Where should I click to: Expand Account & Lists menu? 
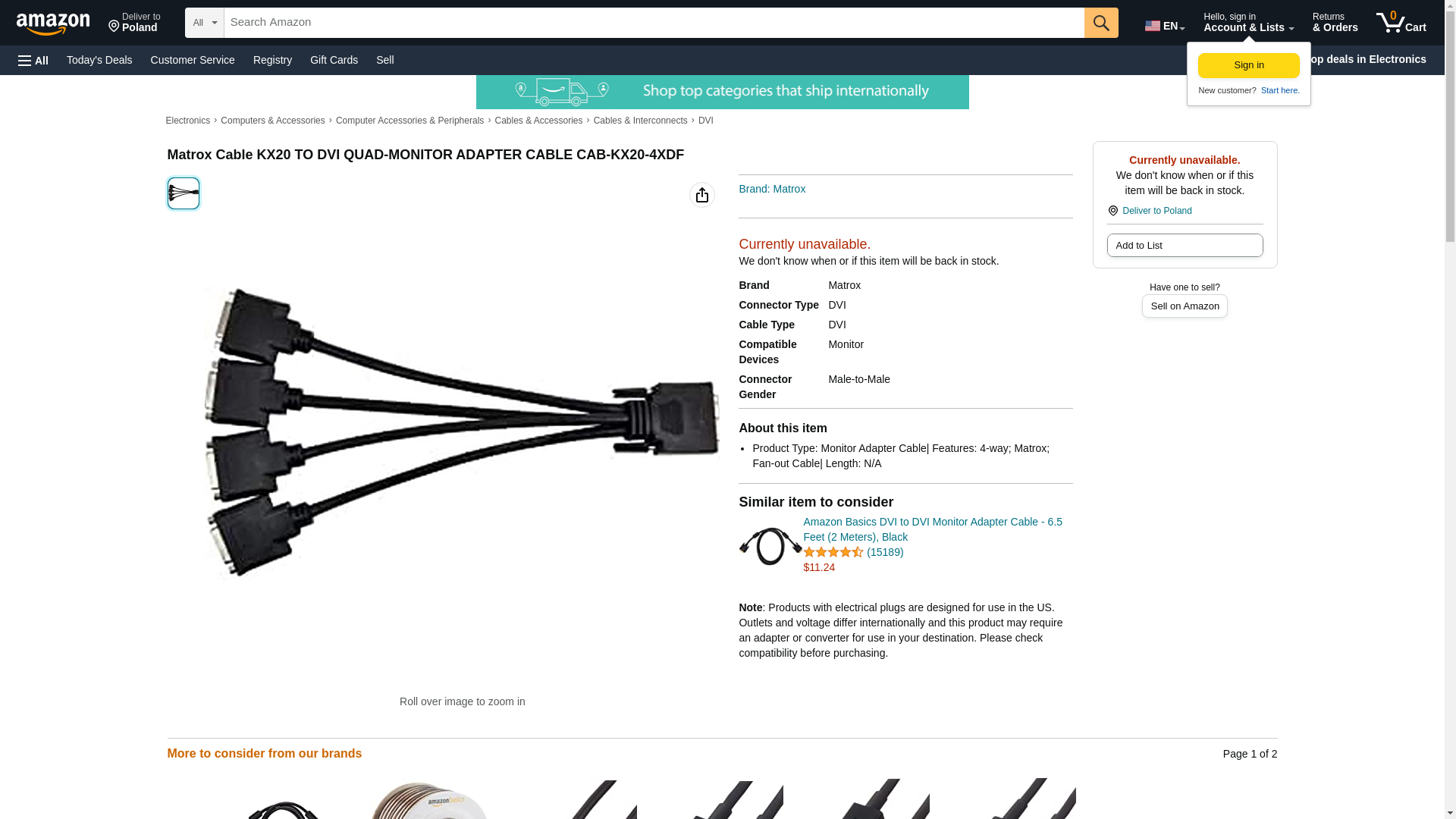point(1248,23)
